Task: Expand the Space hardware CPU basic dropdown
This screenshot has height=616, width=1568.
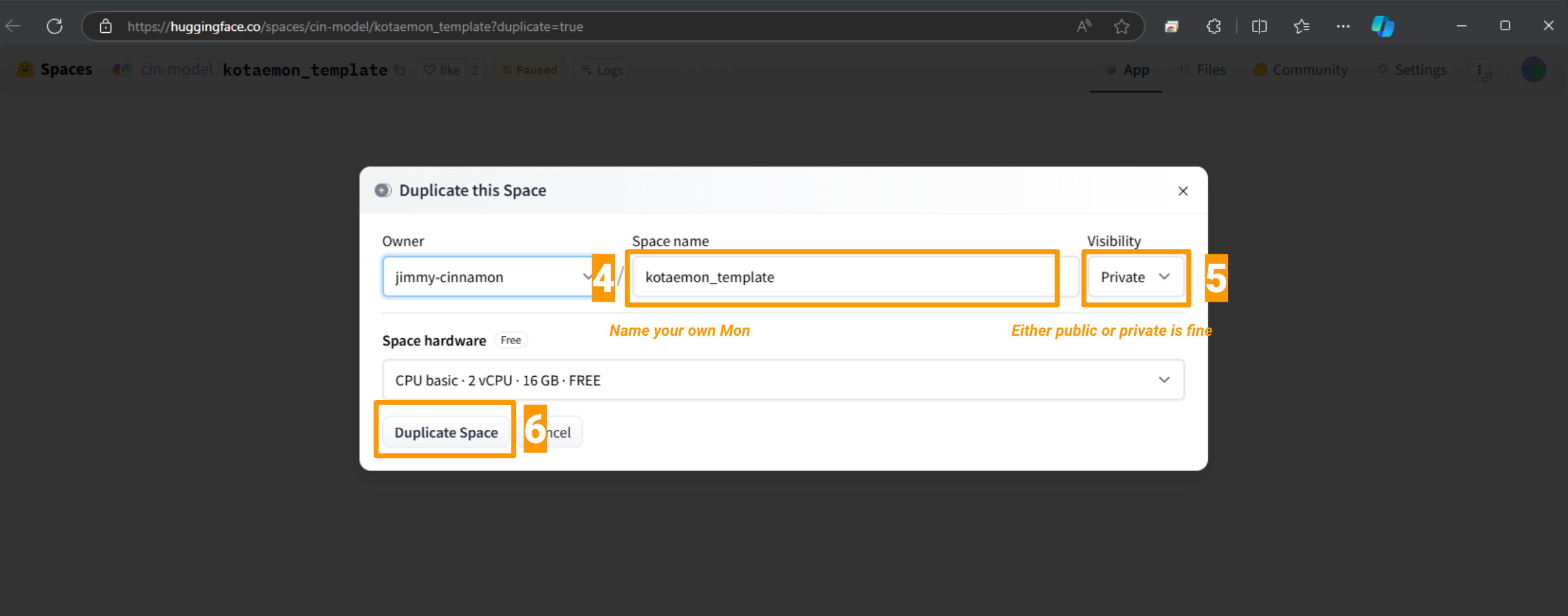Action: [x=783, y=380]
